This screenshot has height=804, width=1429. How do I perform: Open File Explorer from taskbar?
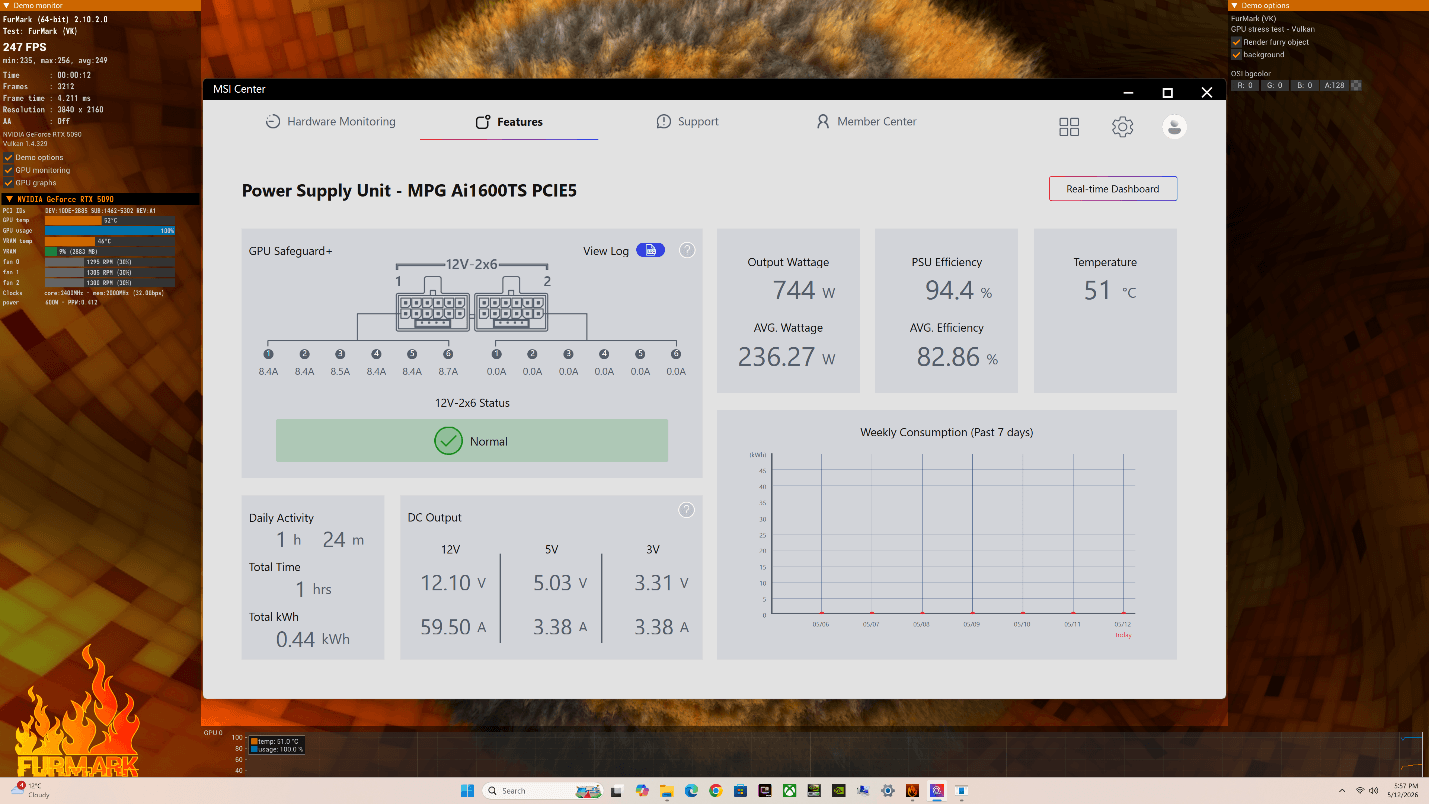(x=667, y=790)
